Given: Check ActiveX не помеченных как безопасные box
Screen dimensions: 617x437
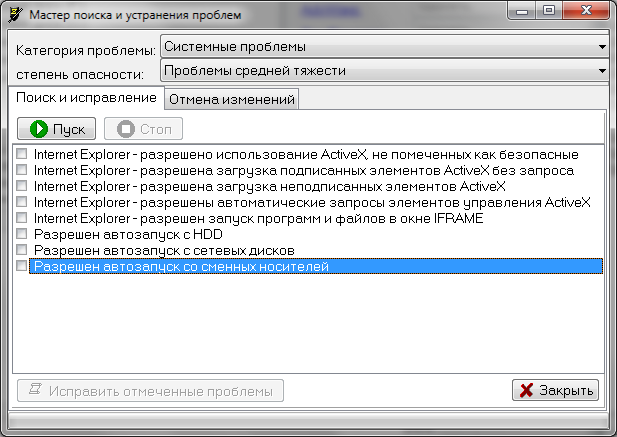Looking at the screenshot, I should click(x=22, y=153).
